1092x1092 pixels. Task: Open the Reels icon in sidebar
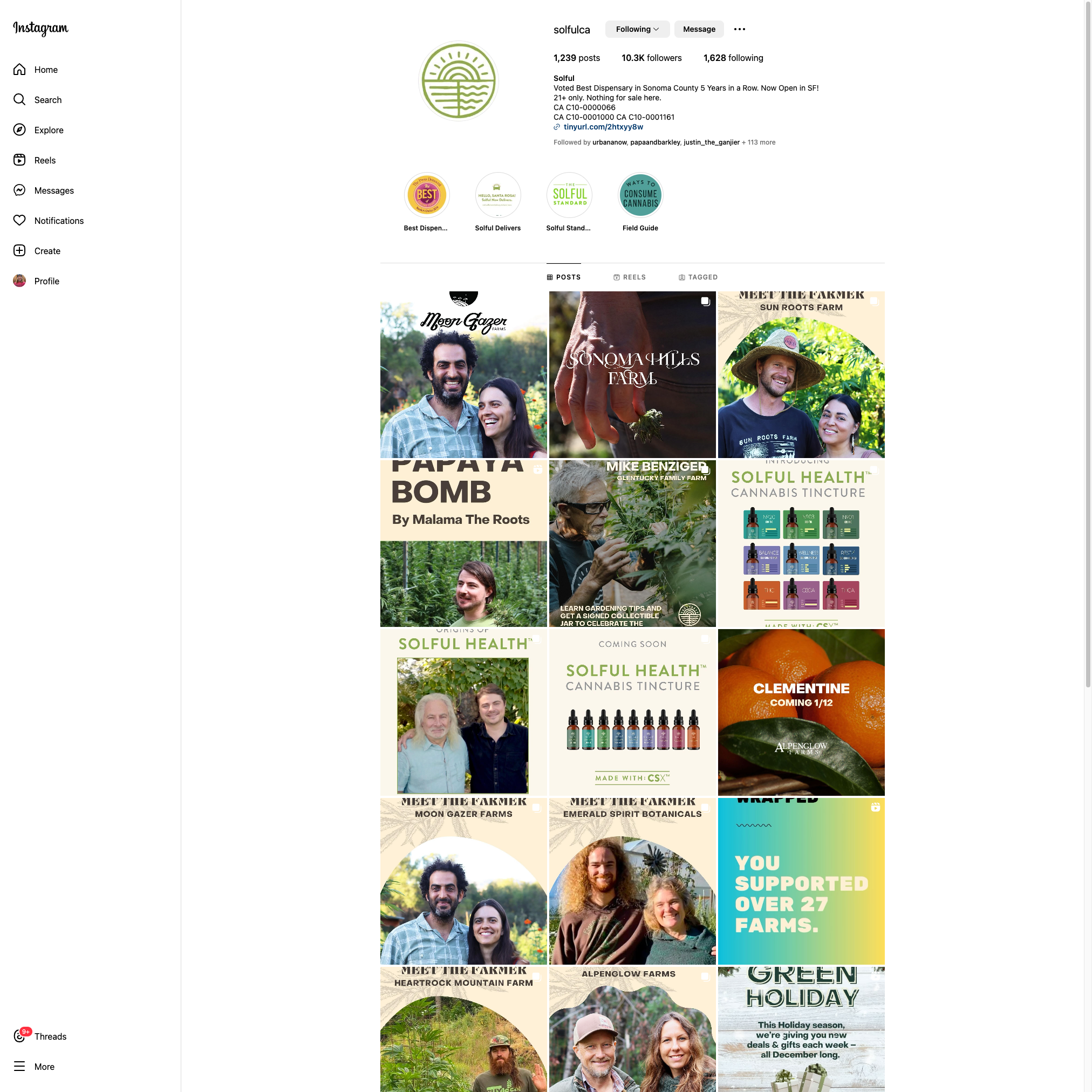pos(20,160)
